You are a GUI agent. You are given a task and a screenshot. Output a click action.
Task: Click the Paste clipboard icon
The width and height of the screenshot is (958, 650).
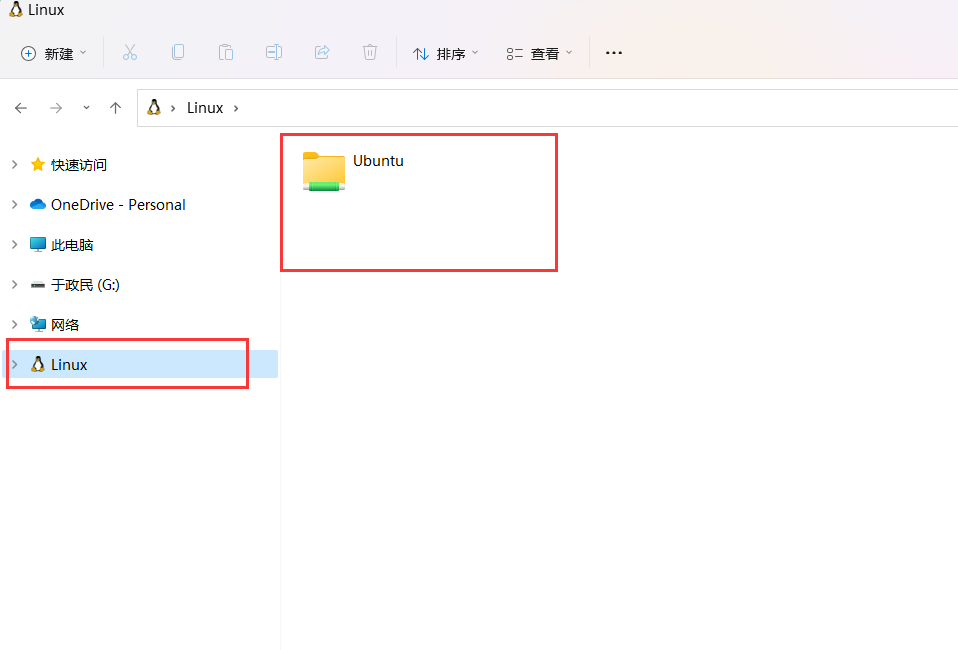click(225, 53)
